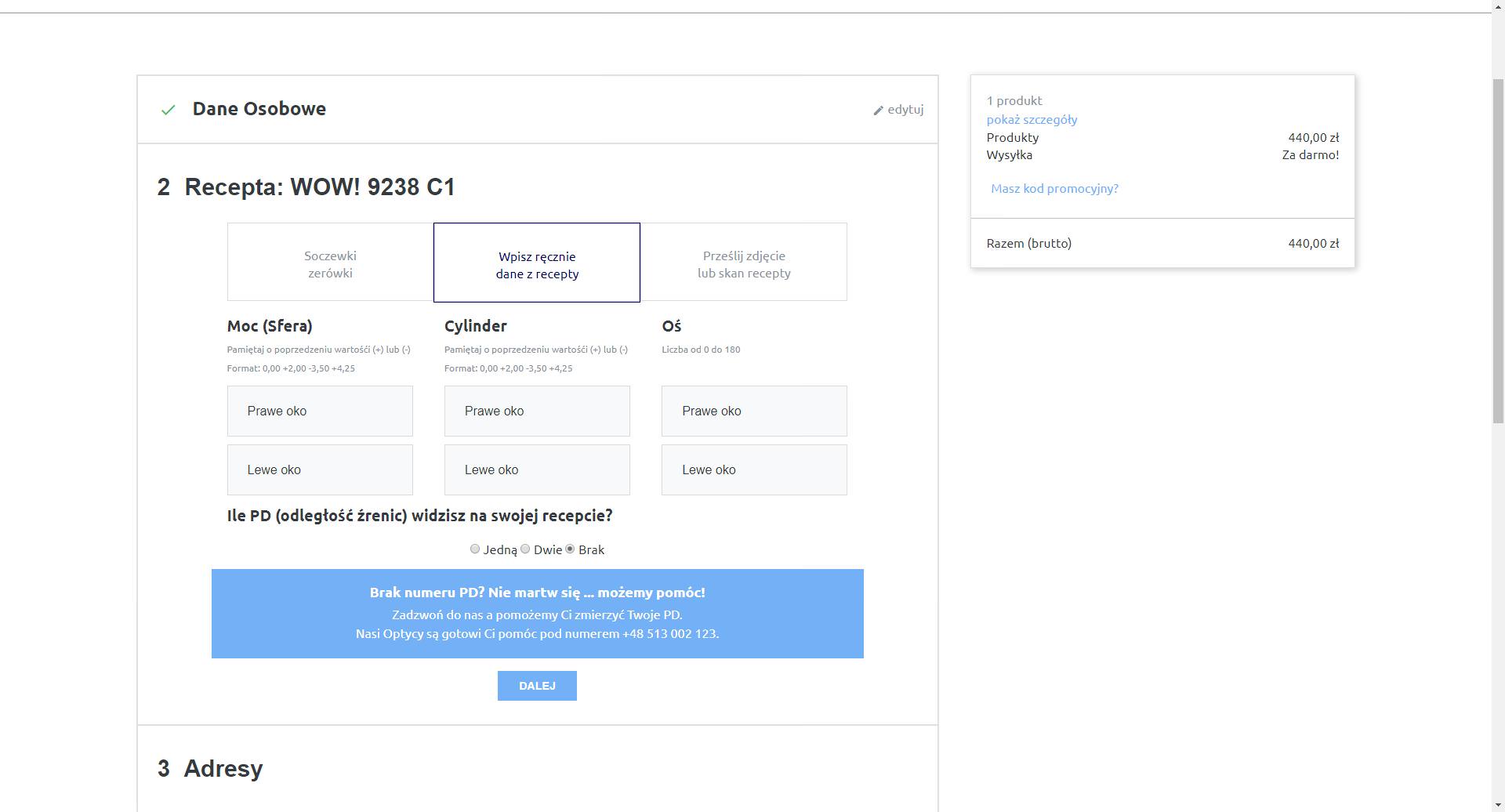Click the Cylinder Prawe oko input
Image resolution: width=1505 pixels, height=812 pixels.
coord(537,411)
